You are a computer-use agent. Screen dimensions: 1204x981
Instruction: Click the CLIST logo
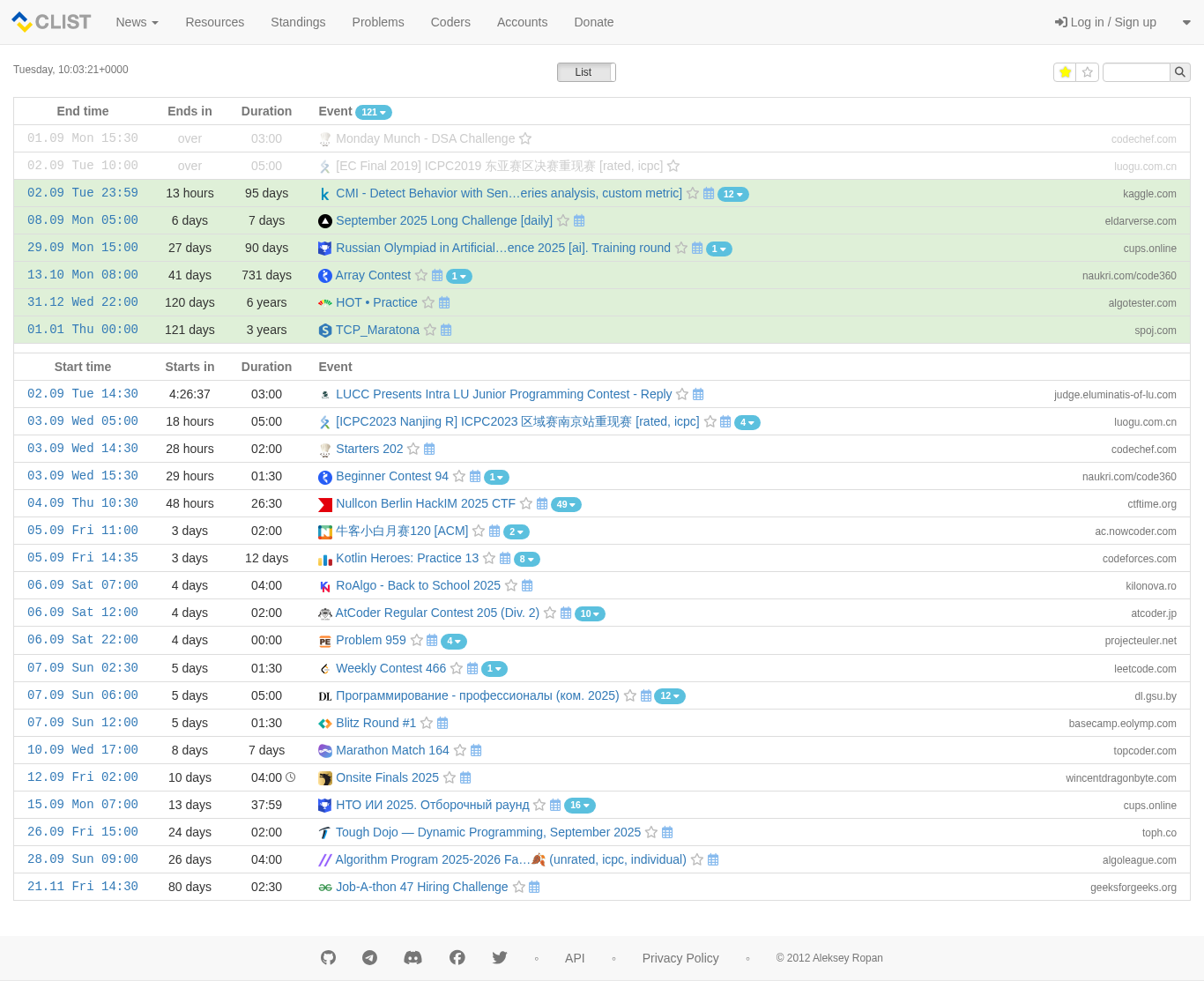[51, 22]
